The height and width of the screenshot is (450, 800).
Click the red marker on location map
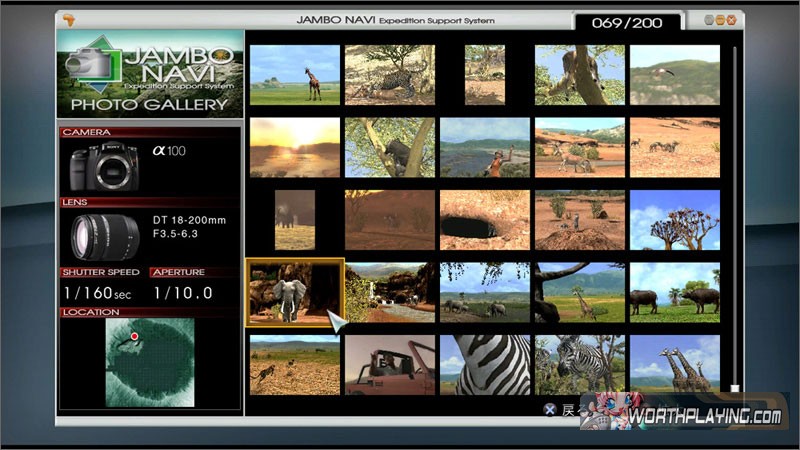[x=134, y=337]
